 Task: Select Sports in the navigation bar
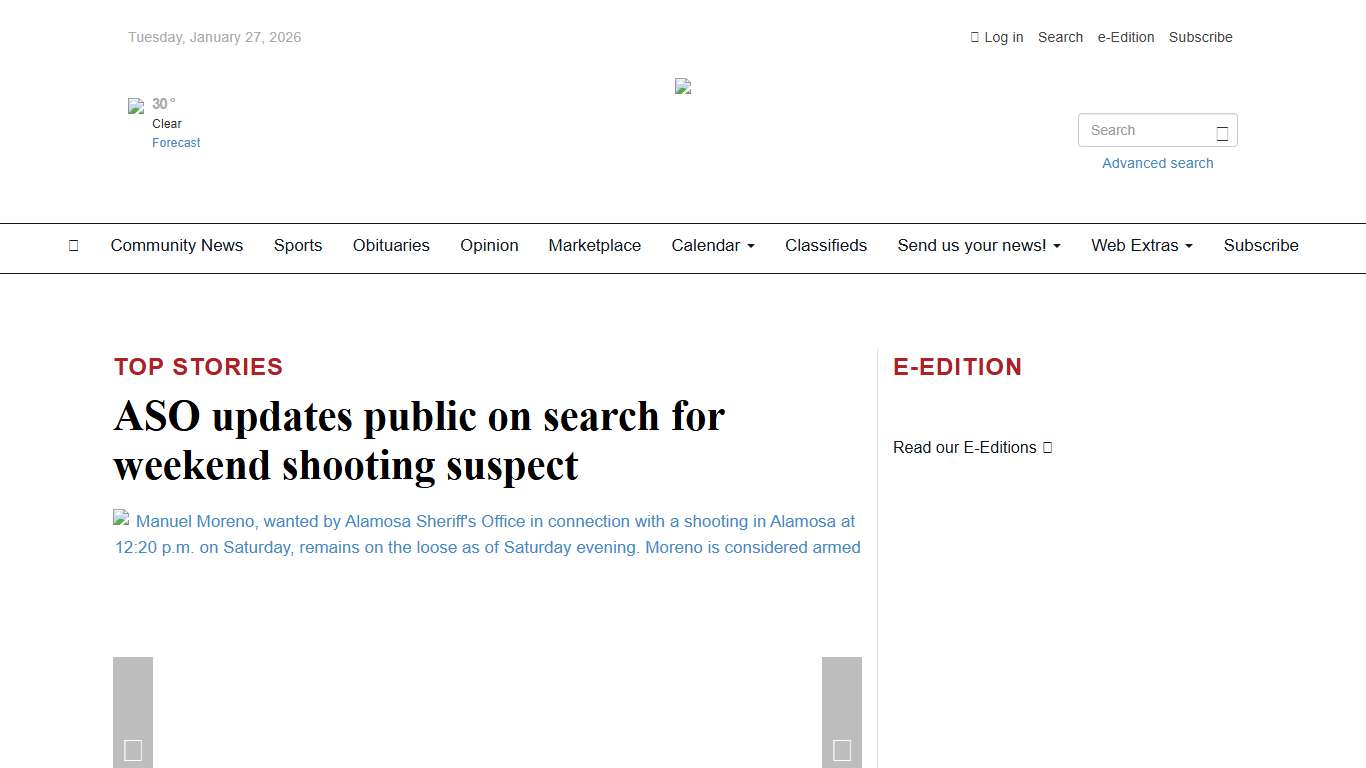pos(298,246)
